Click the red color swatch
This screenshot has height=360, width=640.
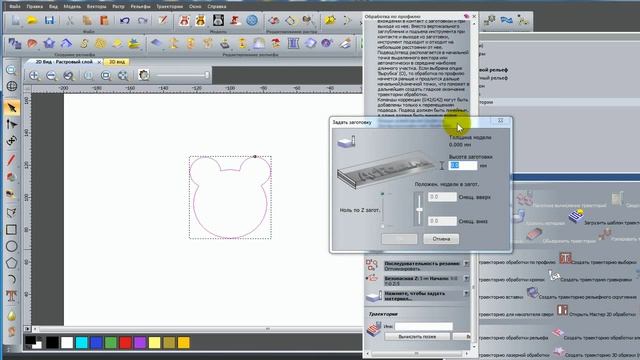point(125,342)
